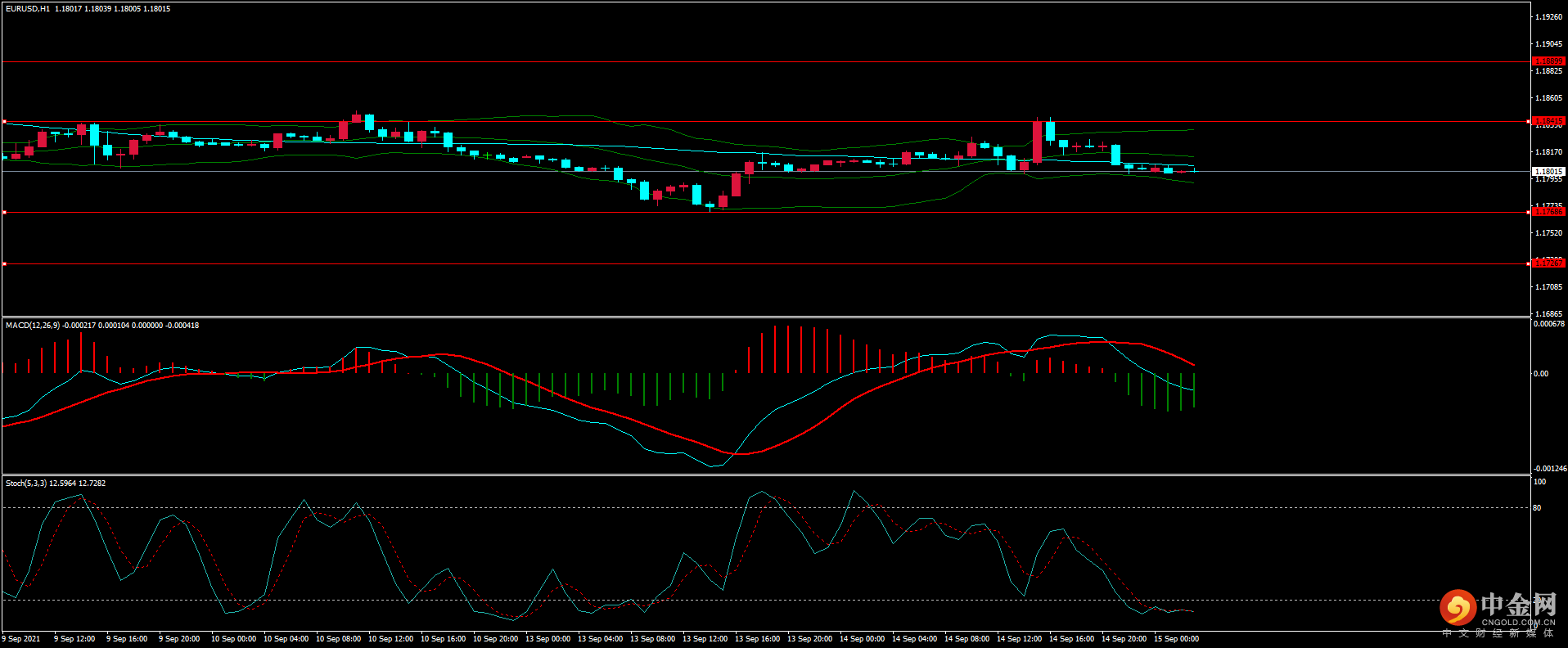Click the 10 Sep 20:00 time label

tap(495, 639)
